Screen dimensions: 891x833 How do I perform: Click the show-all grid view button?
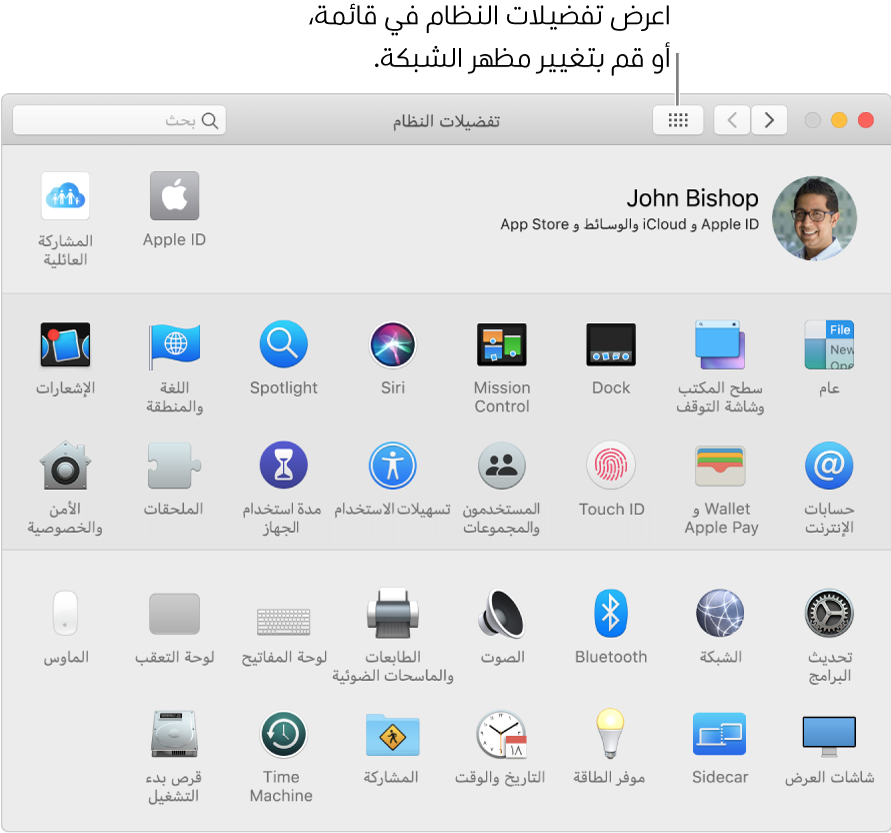(x=678, y=120)
